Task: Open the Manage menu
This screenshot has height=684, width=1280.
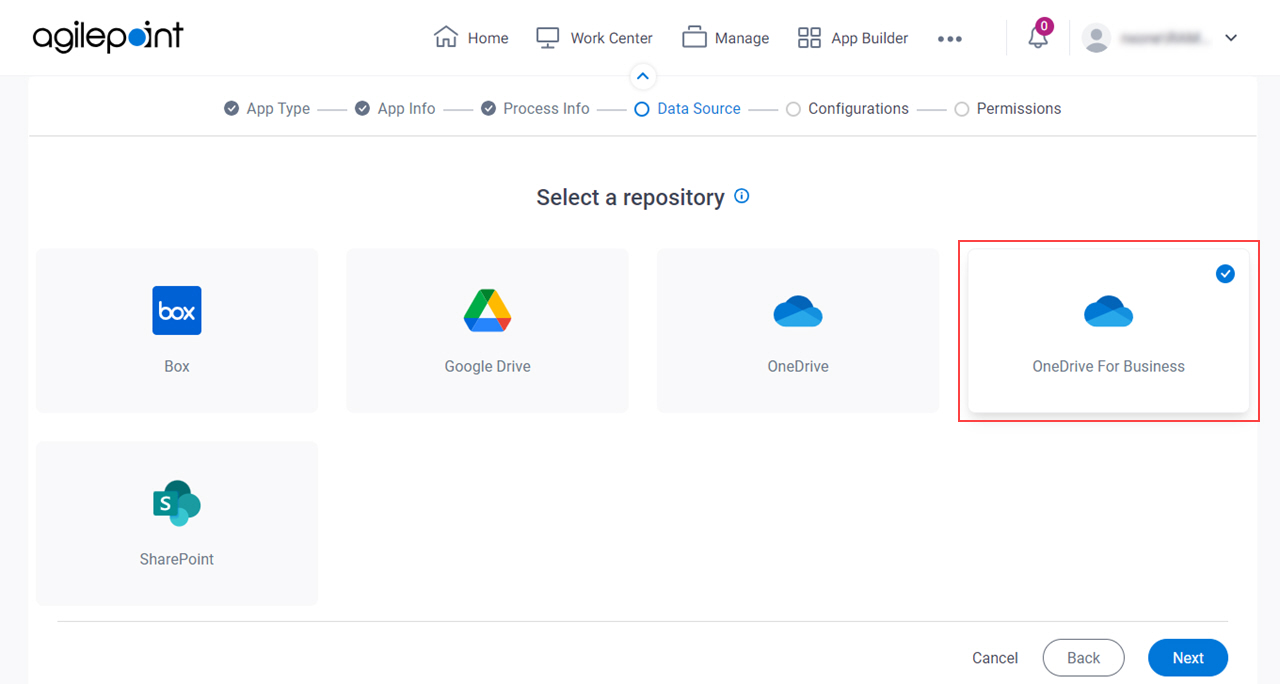Action: point(725,38)
